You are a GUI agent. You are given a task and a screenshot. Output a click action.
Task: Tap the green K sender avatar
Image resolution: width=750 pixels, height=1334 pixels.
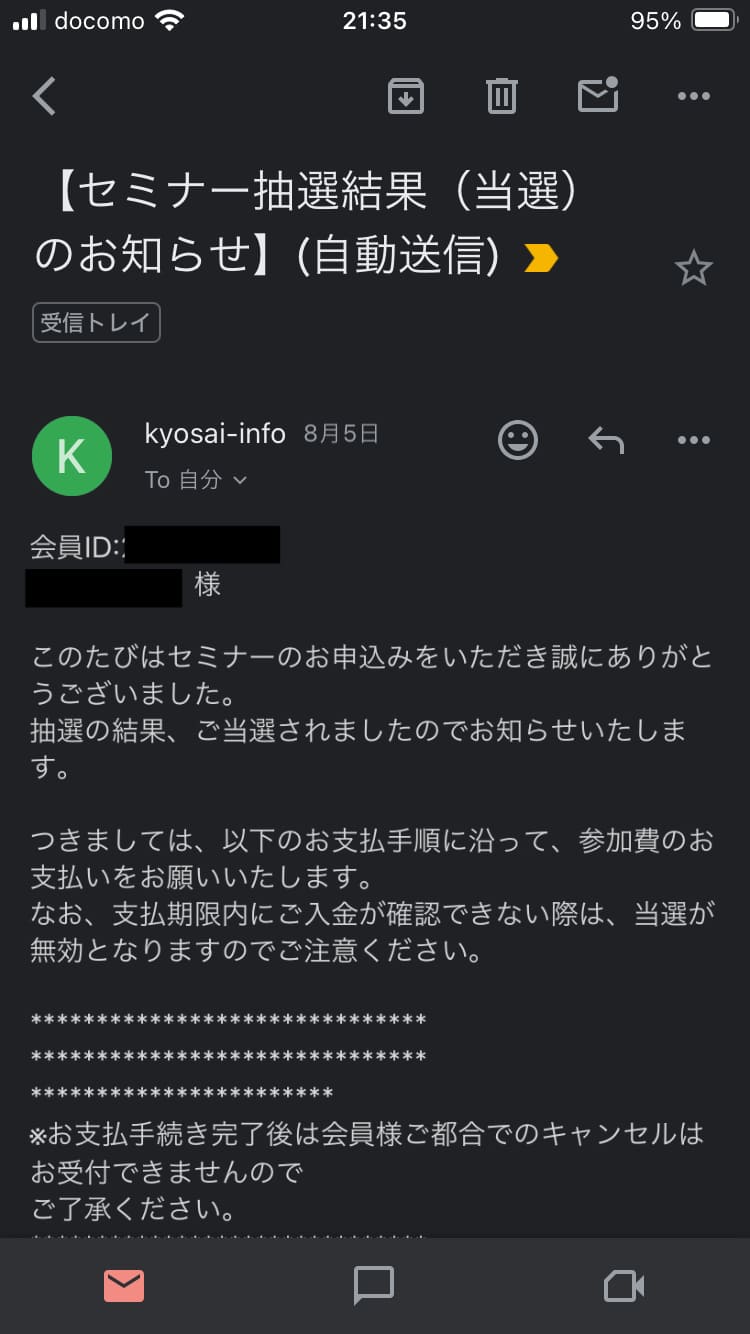(72, 456)
